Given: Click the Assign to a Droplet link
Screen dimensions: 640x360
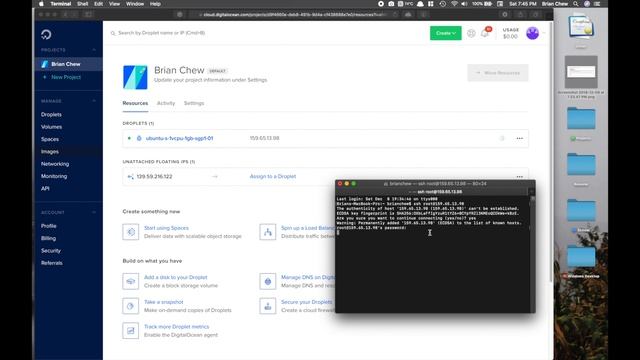Looking at the screenshot, I should [273, 176].
